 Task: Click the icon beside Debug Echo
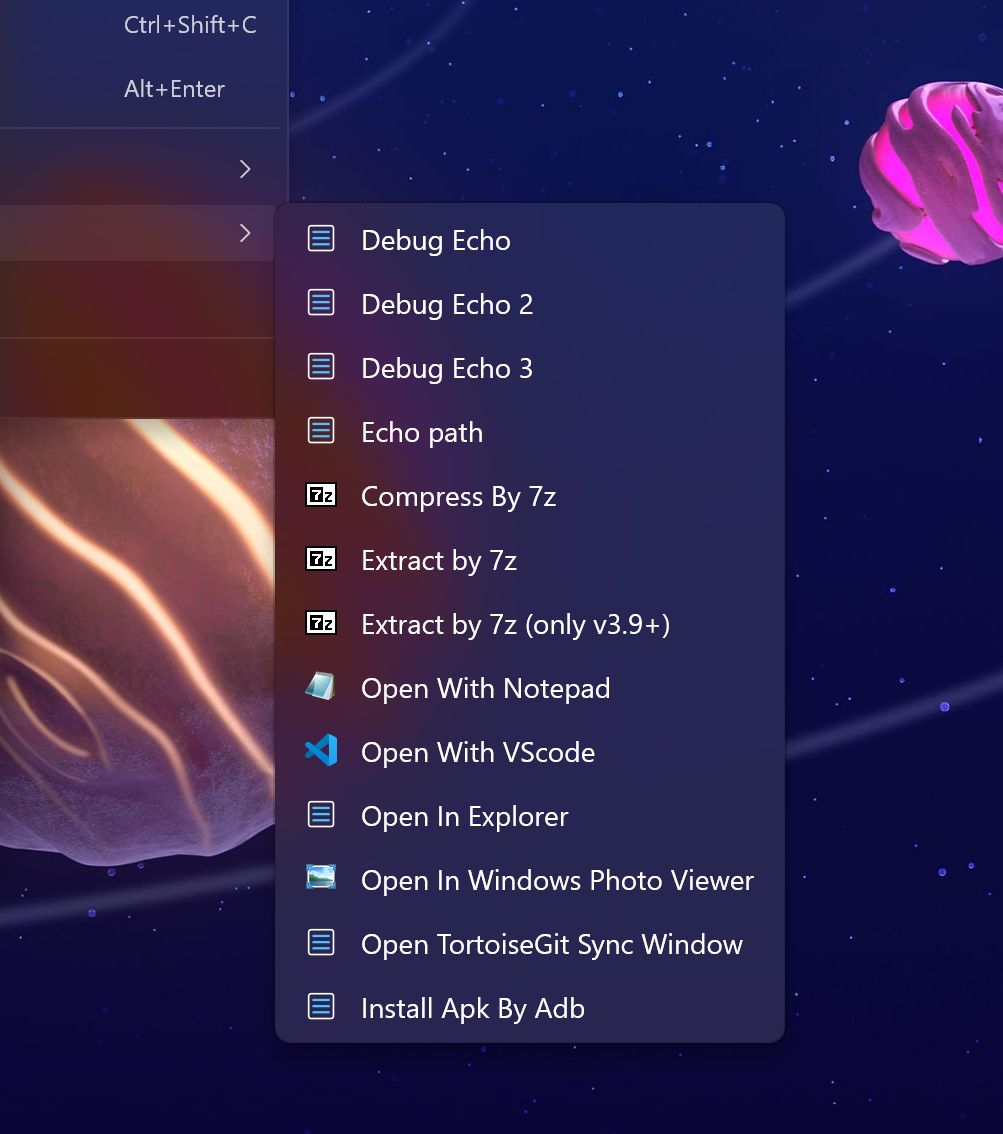321,239
